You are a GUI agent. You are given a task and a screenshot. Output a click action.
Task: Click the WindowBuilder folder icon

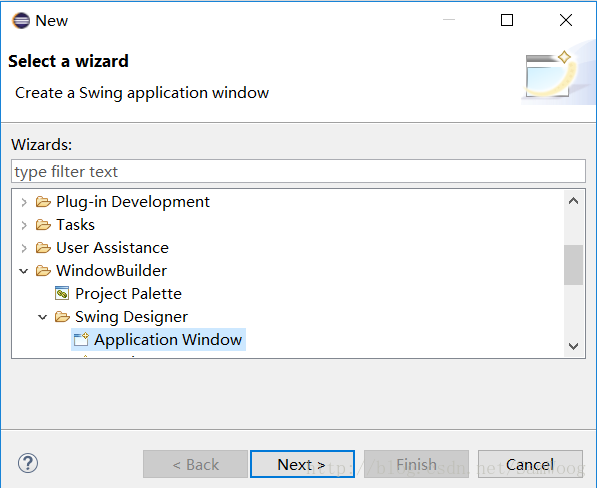pyautogui.click(x=43, y=271)
